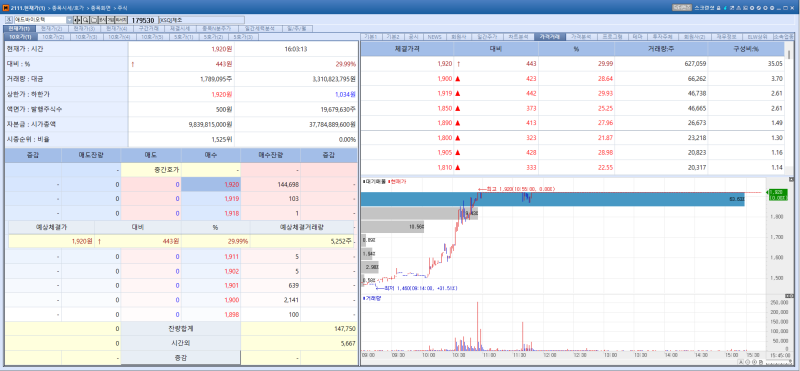The image size is (800, 371).
Task: Select the highlighted 1,920 bid price cell
Action: coord(211,185)
